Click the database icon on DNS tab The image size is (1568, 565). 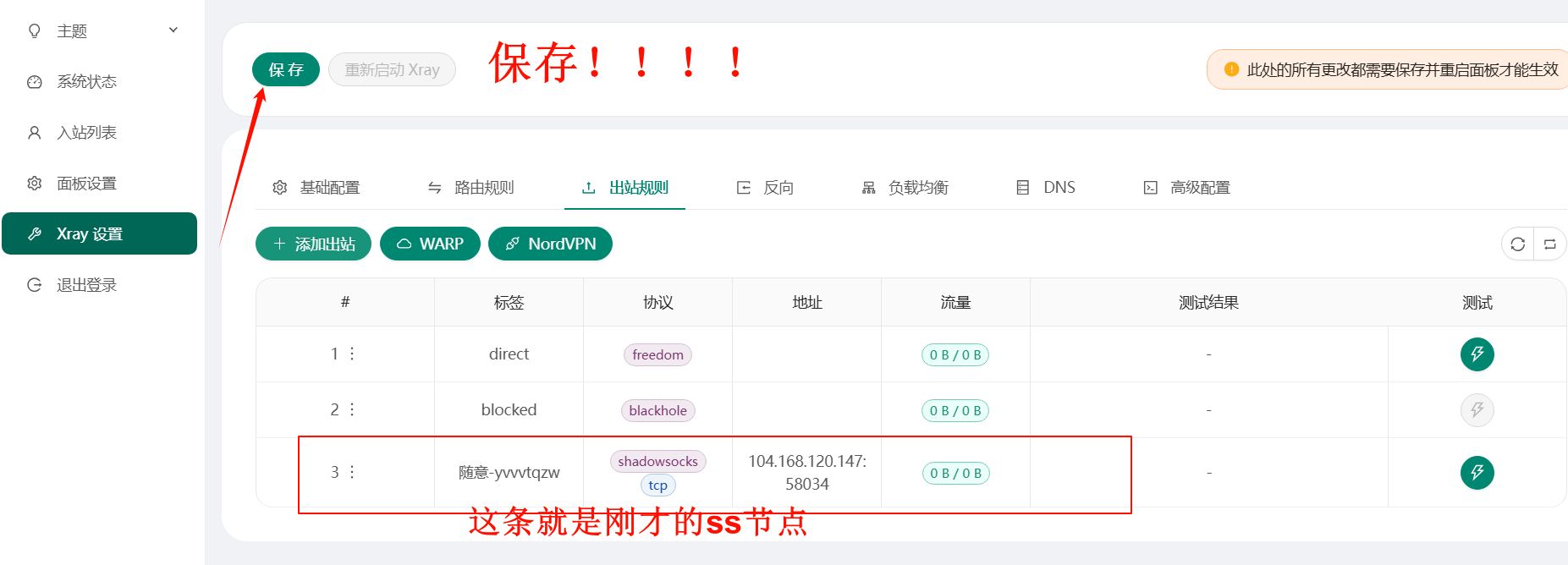[x=1023, y=188]
